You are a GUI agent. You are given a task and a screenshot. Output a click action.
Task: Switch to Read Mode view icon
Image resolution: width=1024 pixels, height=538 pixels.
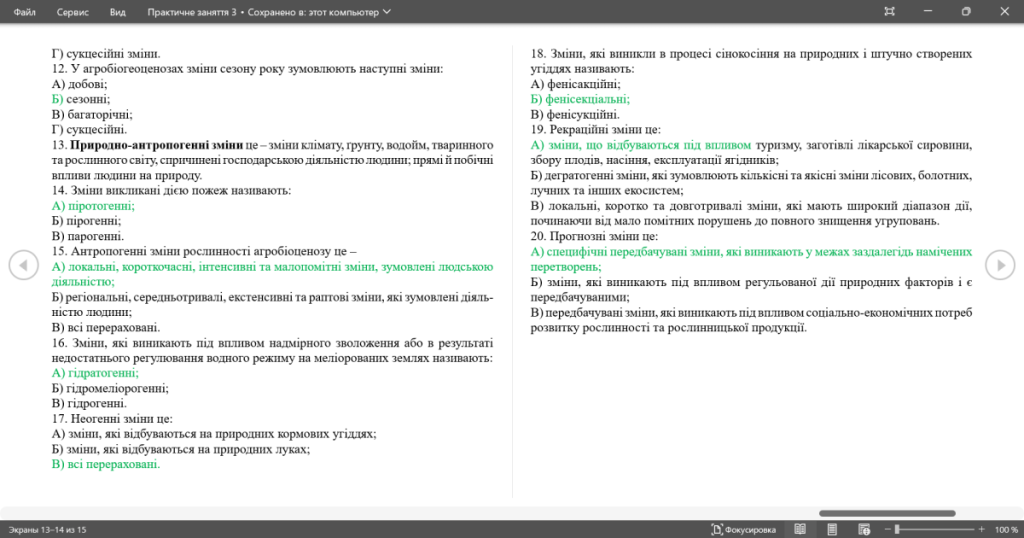pos(800,530)
